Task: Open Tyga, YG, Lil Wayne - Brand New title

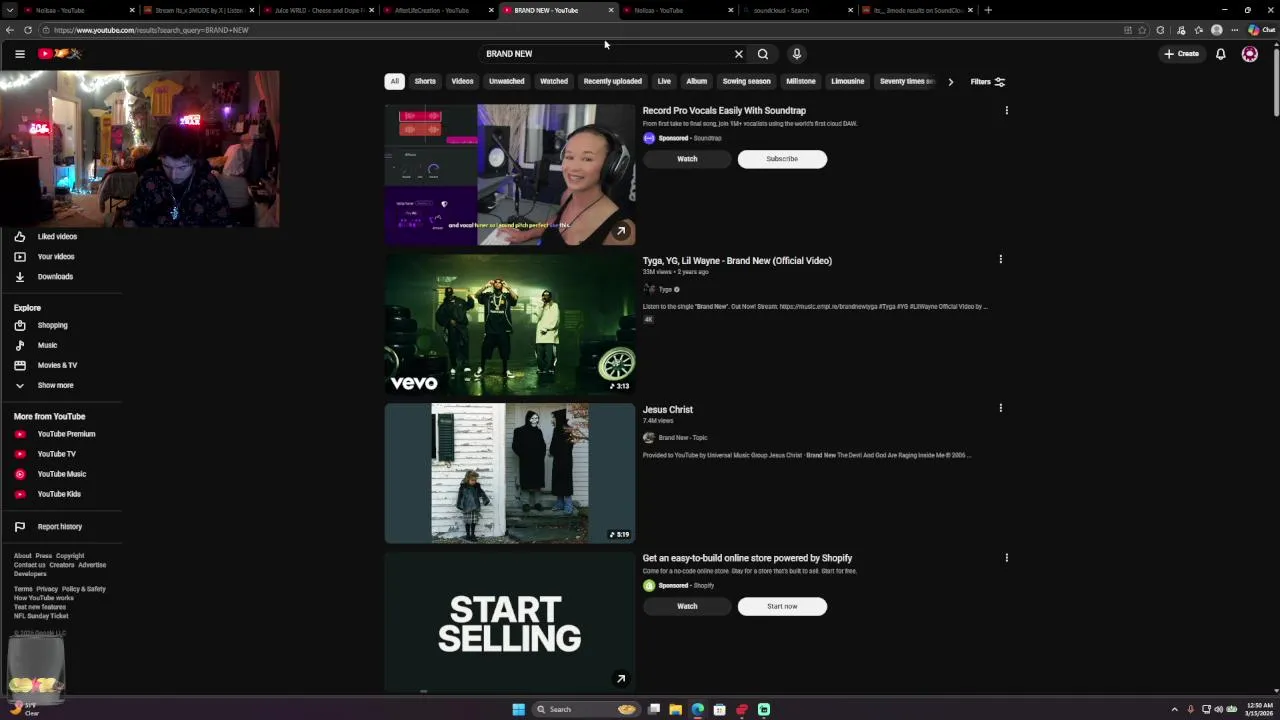Action: pyautogui.click(x=737, y=261)
